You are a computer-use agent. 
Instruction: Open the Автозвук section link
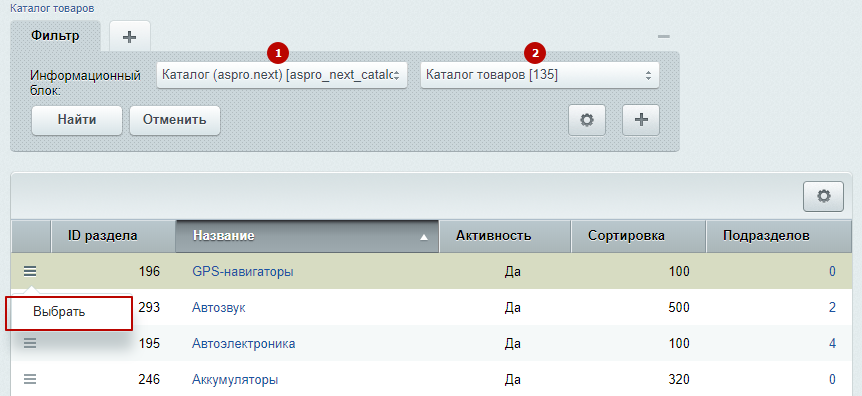tap(218, 307)
